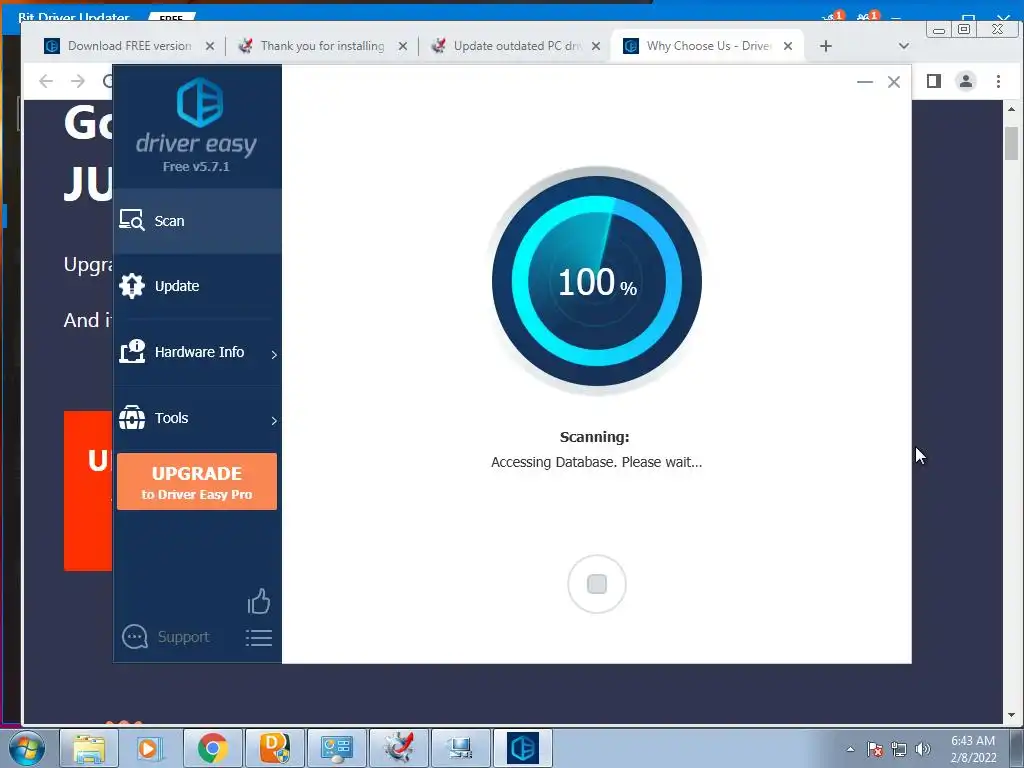Open the Control Panel taskbar icon

[x=336, y=748]
